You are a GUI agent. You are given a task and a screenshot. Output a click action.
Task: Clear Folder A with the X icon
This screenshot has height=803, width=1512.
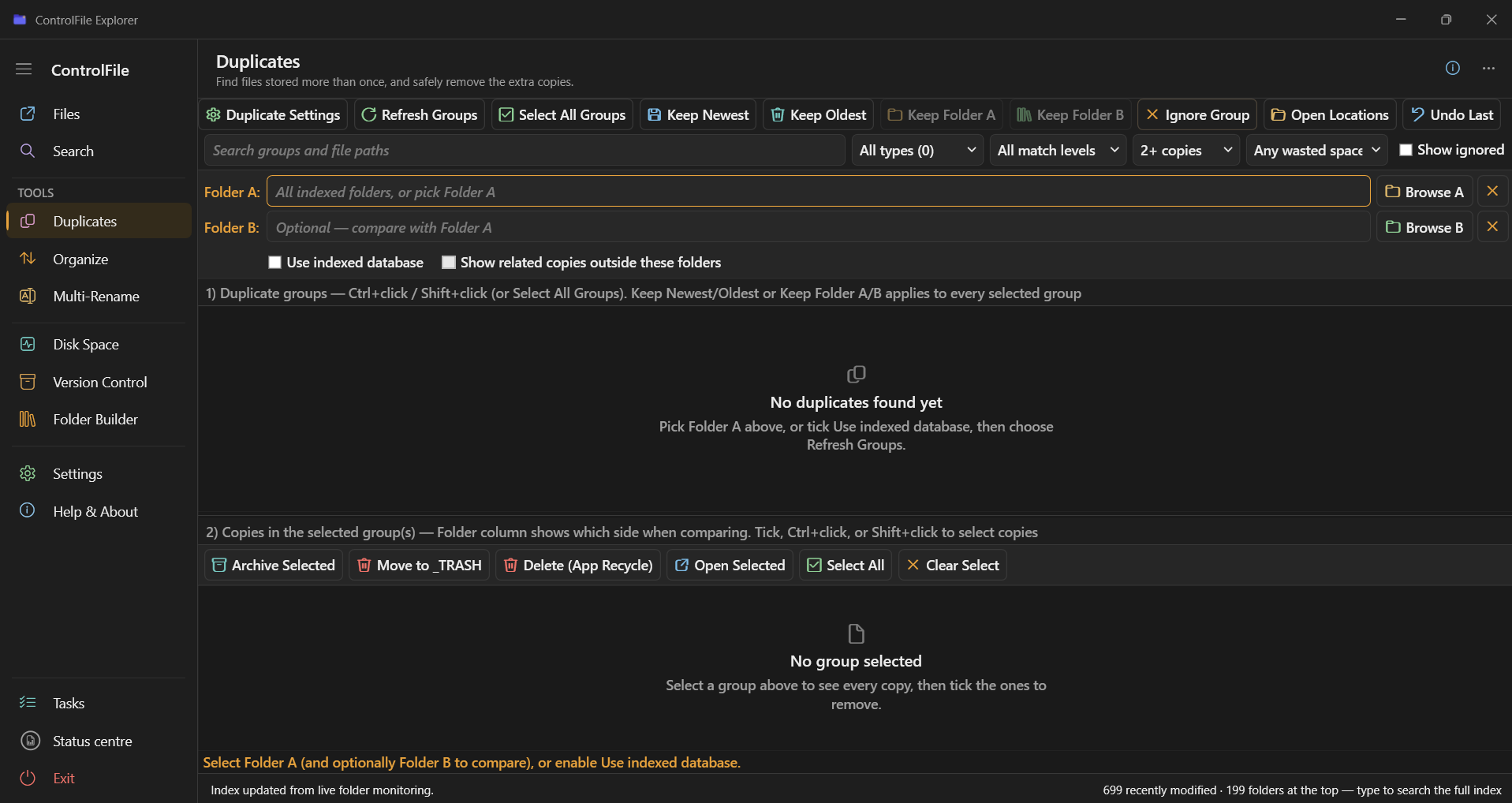click(1492, 192)
